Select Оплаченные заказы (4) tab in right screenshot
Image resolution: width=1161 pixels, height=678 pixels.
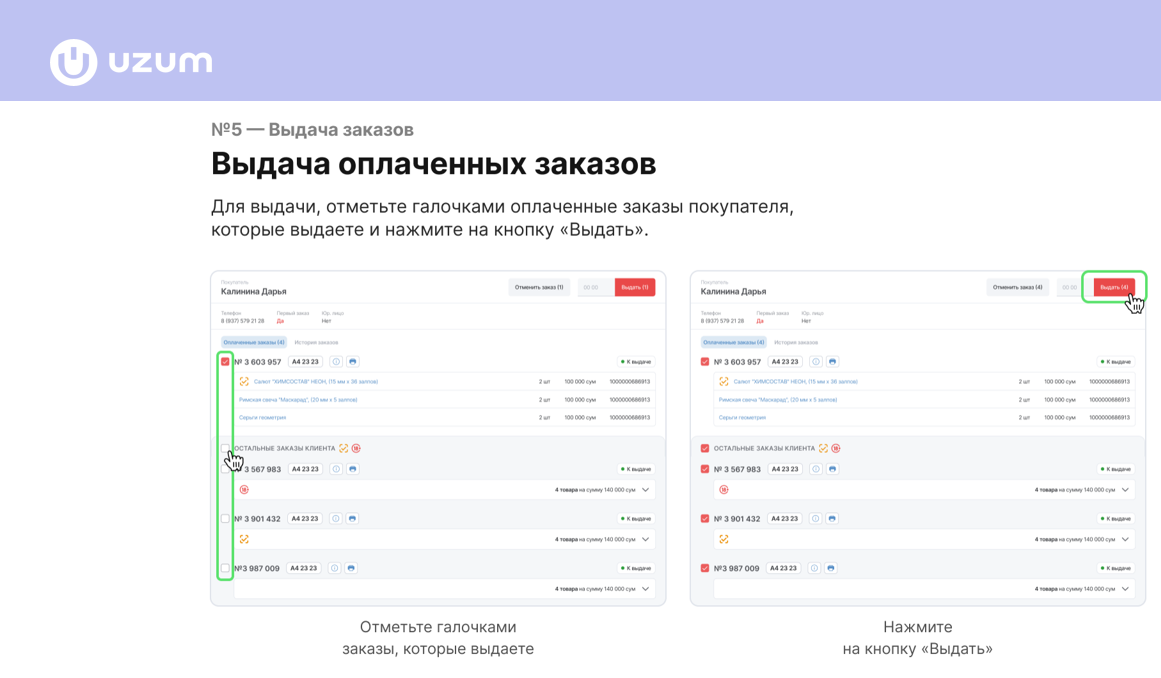click(x=734, y=343)
